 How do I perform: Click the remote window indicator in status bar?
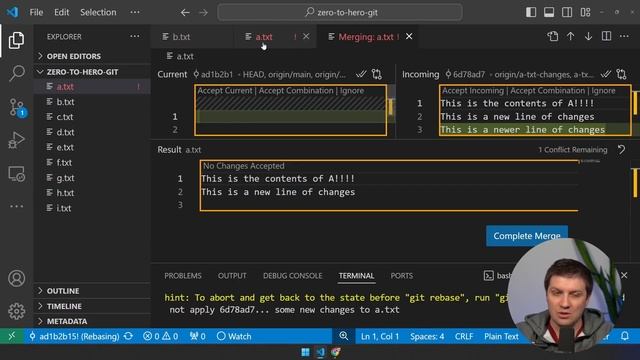11,336
